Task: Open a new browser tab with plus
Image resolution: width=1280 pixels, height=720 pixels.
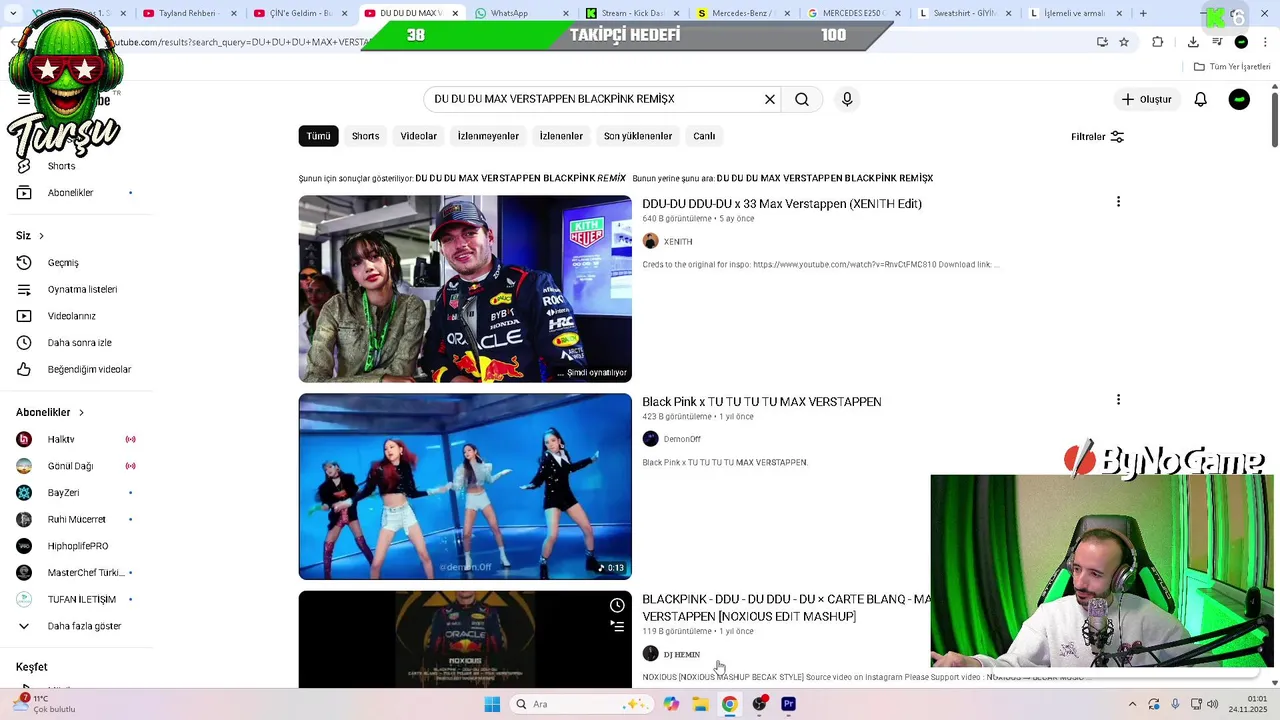Action: point(1143,13)
